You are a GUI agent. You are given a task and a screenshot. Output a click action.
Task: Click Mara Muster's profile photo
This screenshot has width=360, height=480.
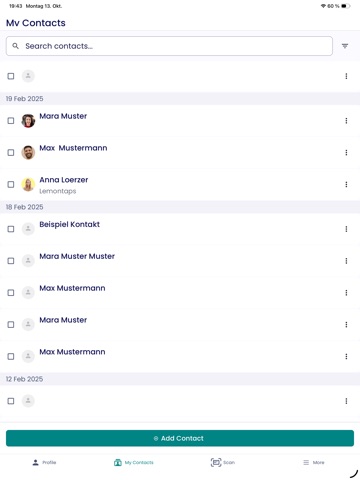click(28, 121)
